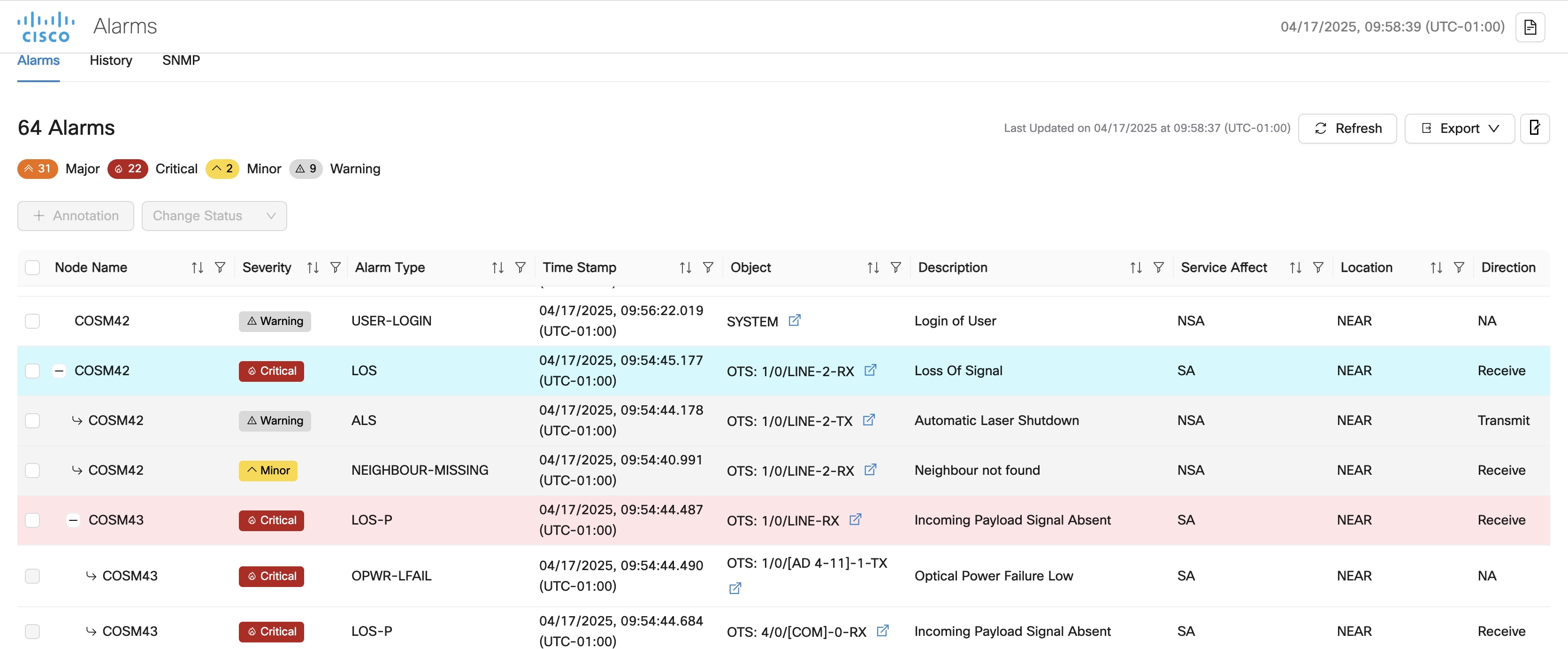Filter the Object column
This screenshot has width=1568, height=649.
(x=895, y=267)
